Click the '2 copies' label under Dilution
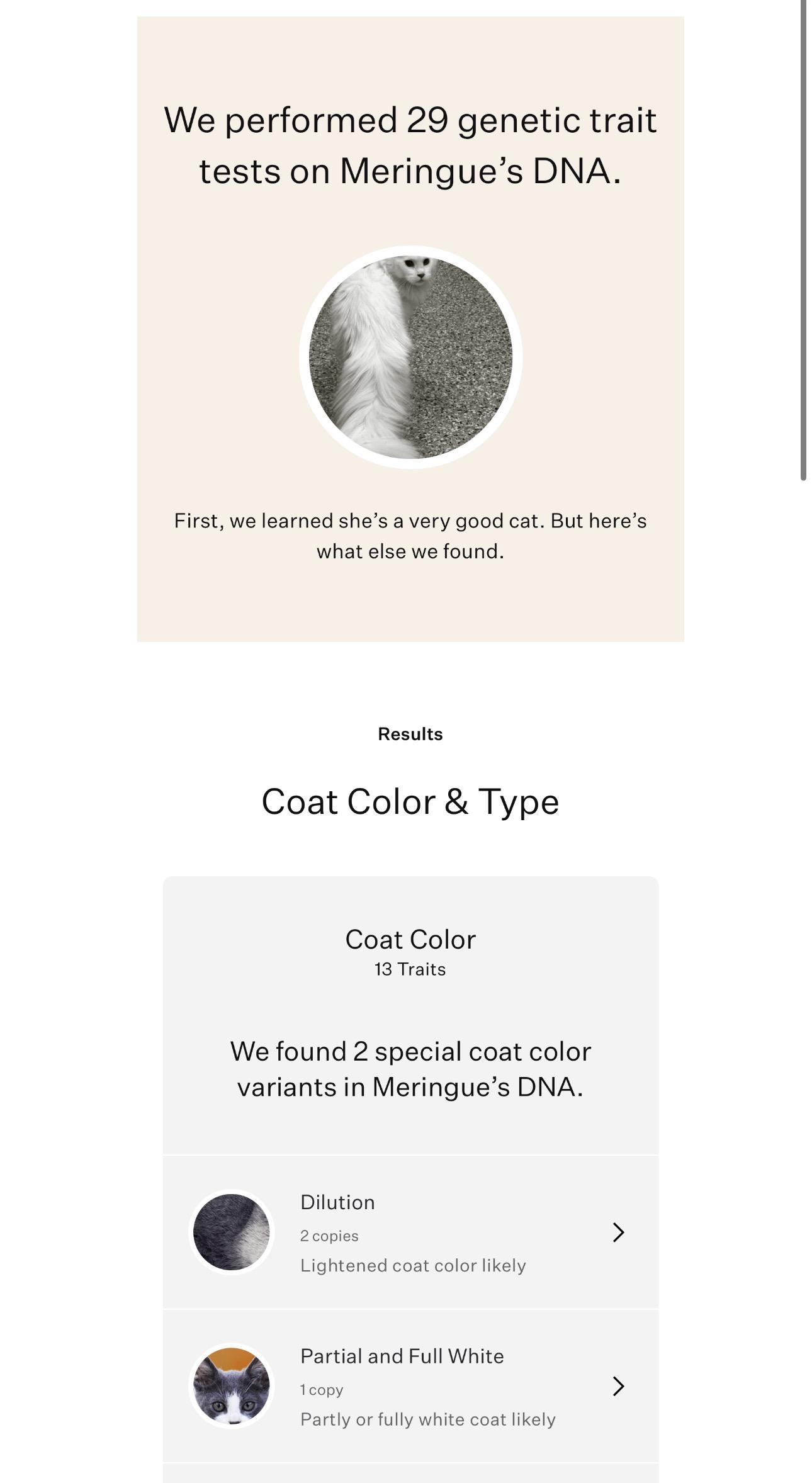The width and height of the screenshot is (812, 1483). tap(329, 1236)
